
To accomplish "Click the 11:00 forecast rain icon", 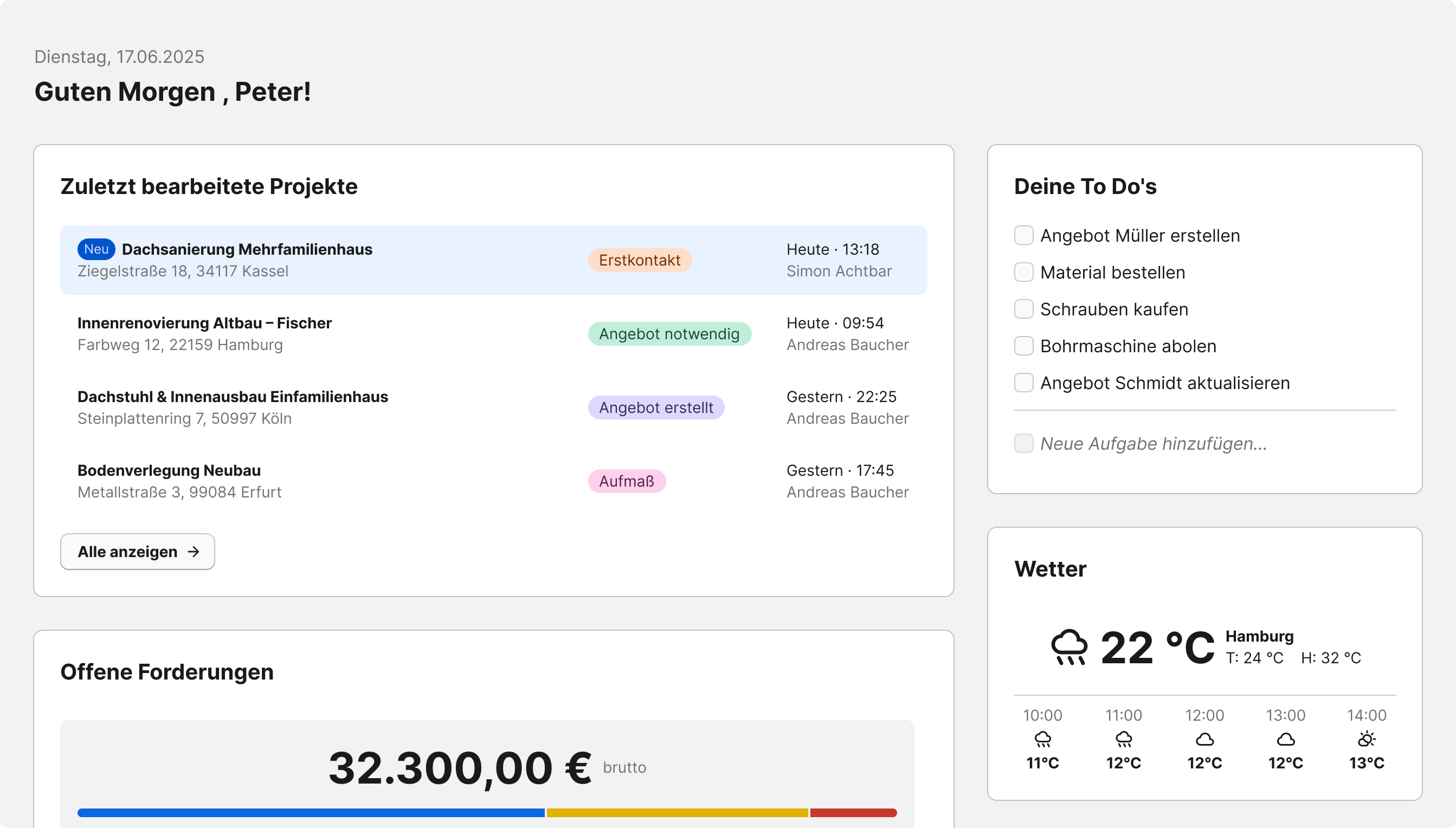I will point(1124,739).
